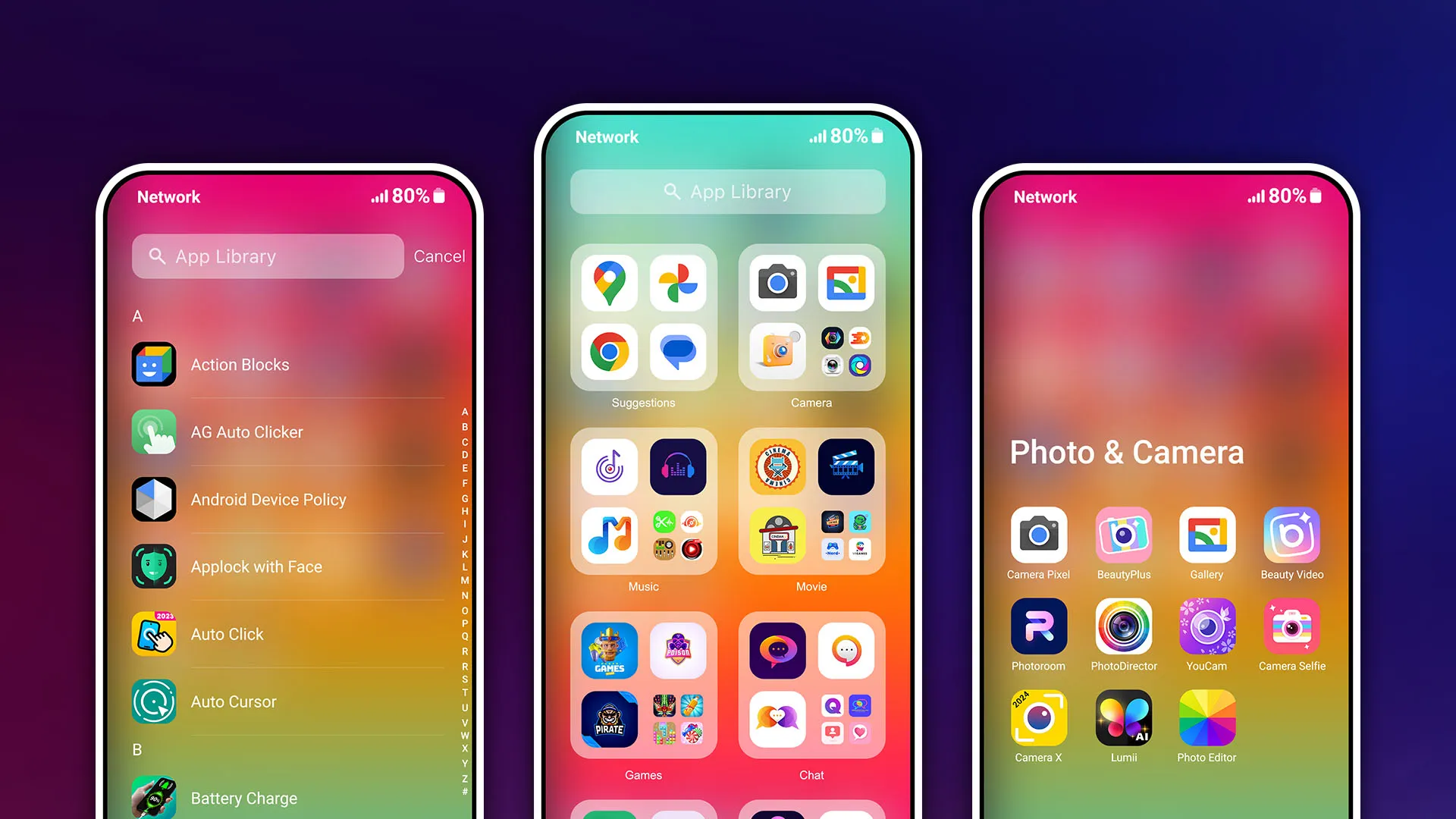Open Camera Pixel app
Viewport: 1456px width, 819px height.
1040,535
